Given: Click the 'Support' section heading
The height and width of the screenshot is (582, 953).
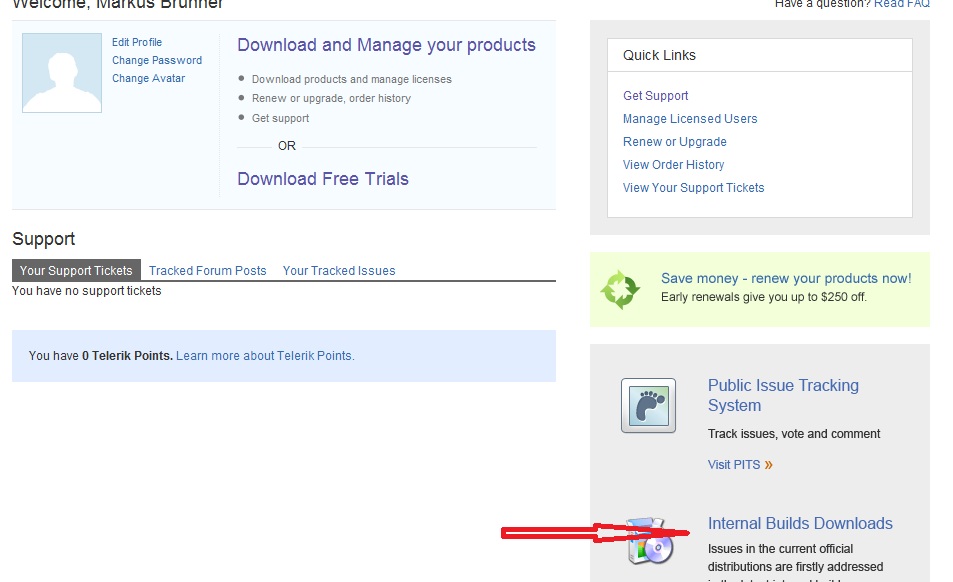Looking at the screenshot, I should click(44, 239).
